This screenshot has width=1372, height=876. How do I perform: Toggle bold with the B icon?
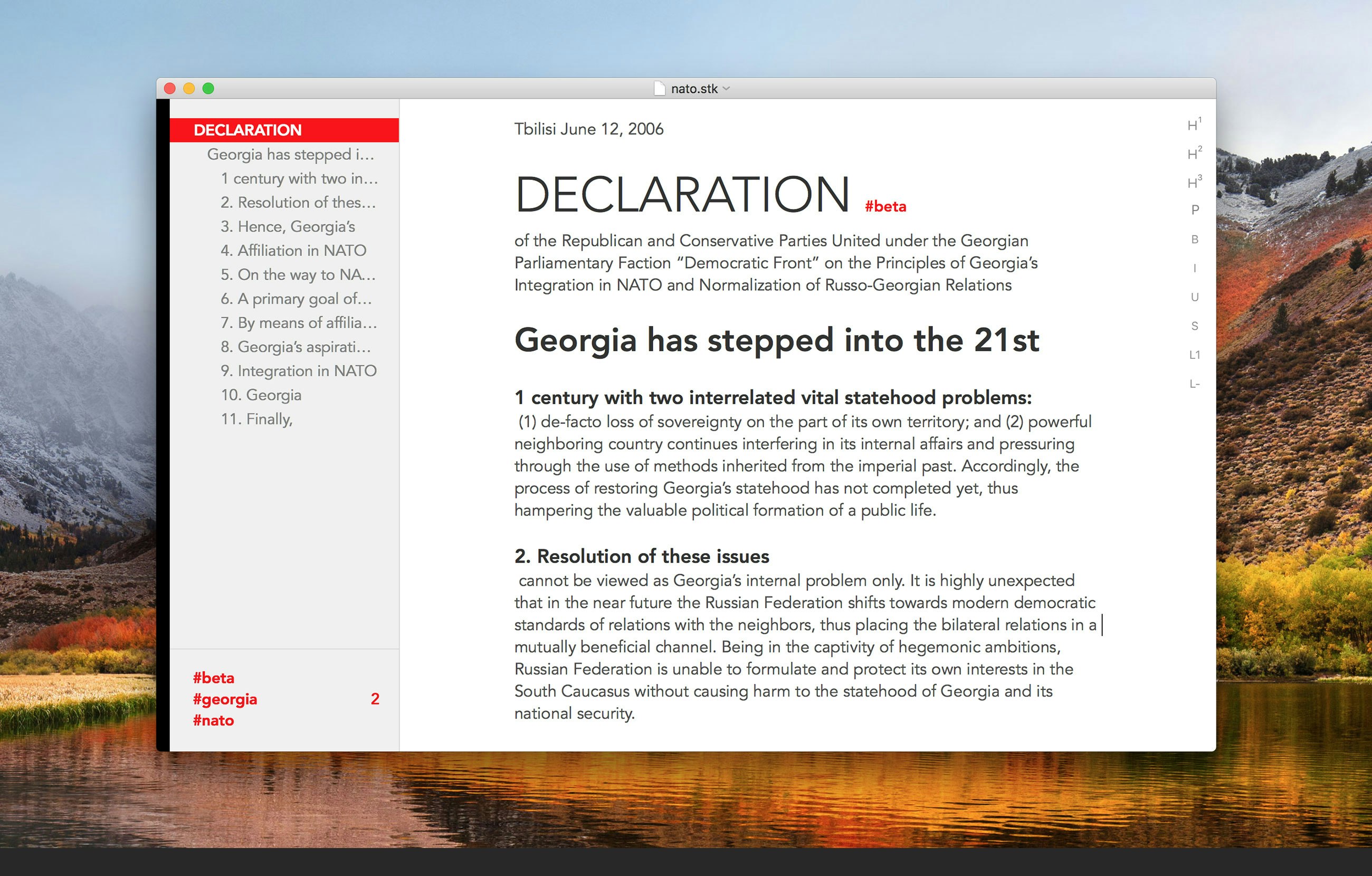(1194, 239)
